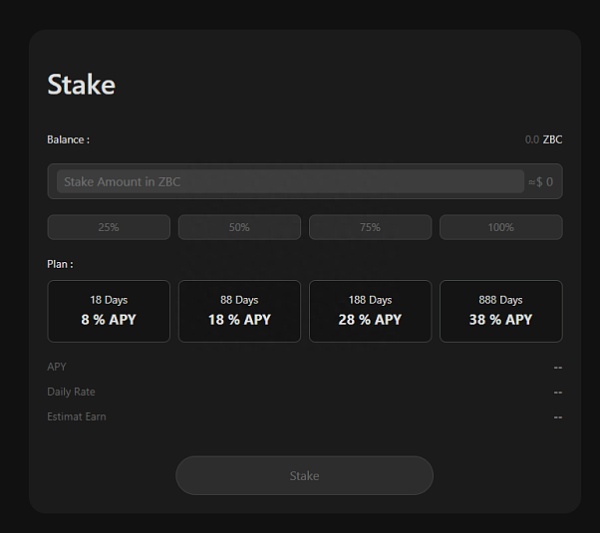The height and width of the screenshot is (533, 600).
Task: Select the 888 Days 38% APY plan
Action: coord(501,311)
